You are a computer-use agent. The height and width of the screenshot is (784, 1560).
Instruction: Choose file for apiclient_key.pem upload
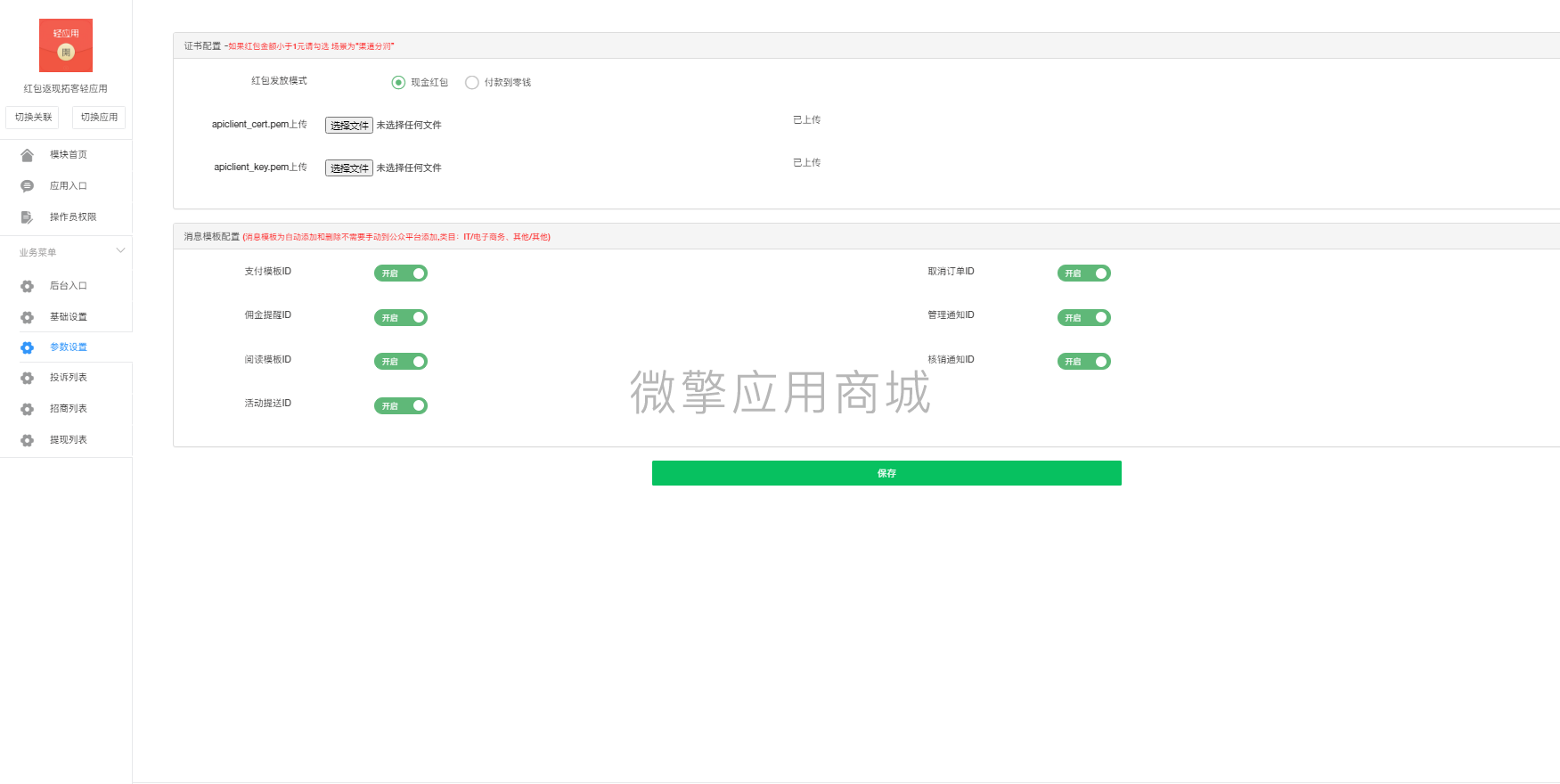point(349,168)
